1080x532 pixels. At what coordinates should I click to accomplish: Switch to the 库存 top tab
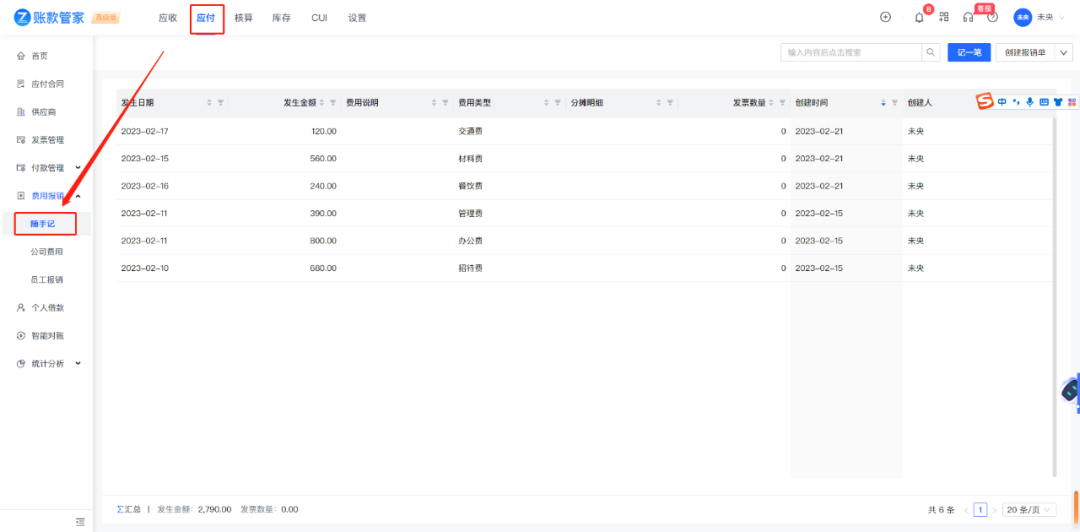[281, 18]
